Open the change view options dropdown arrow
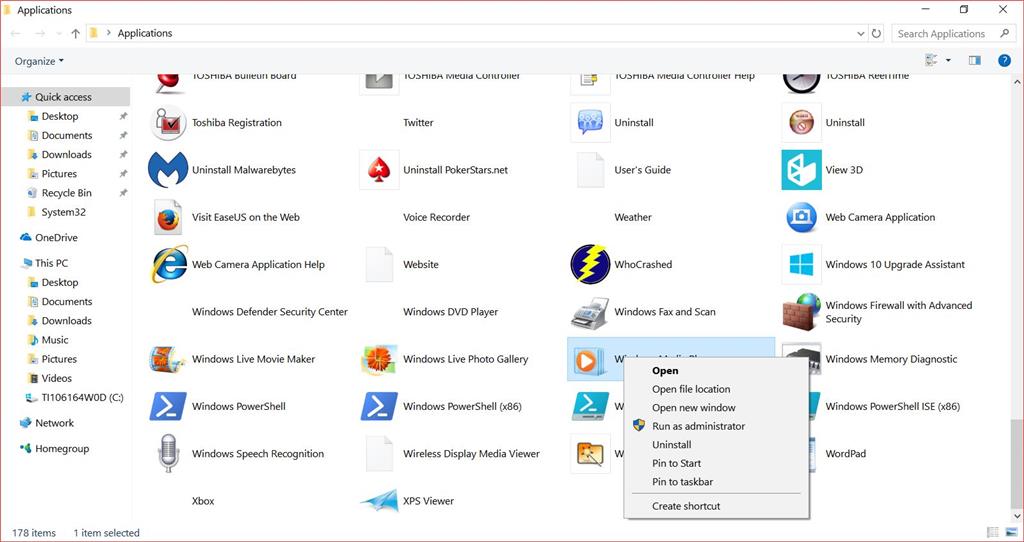 pyautogui.click(x=948, y=61)
